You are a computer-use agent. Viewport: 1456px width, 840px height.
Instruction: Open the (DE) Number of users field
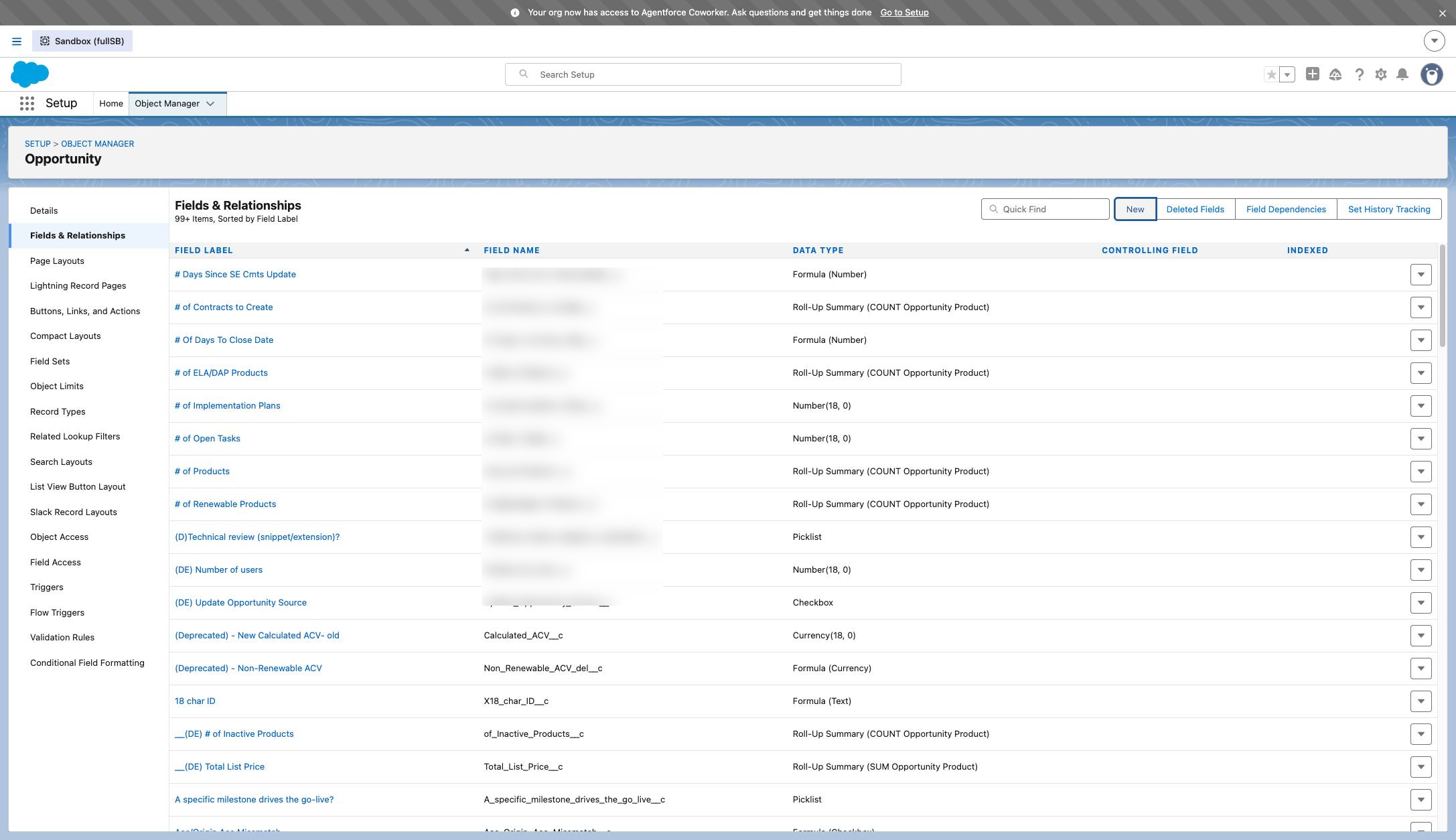[x=218, y=570]
